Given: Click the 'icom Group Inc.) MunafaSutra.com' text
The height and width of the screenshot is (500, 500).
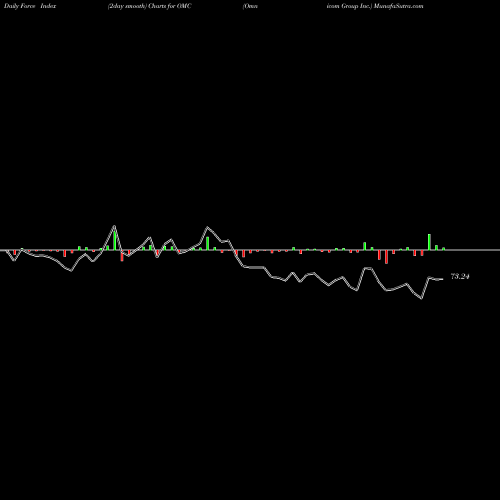Looking at the screenshot, I should click(375, 6).
